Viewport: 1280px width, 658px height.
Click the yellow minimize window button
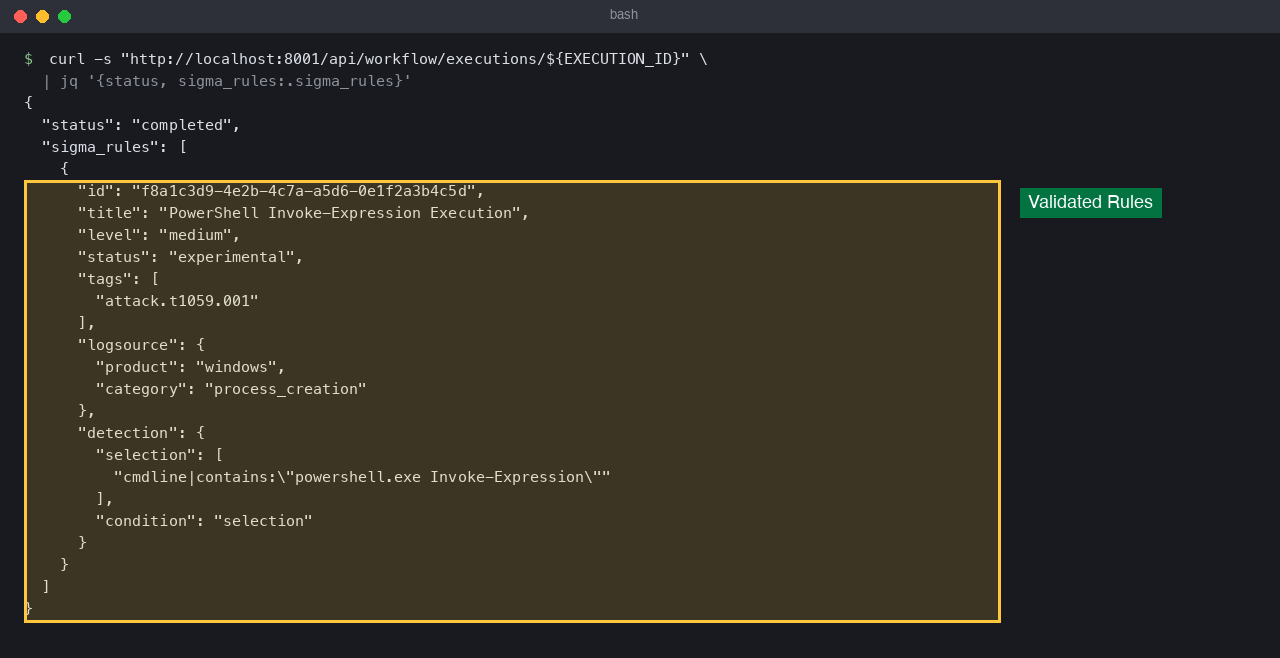pos(42,16)
